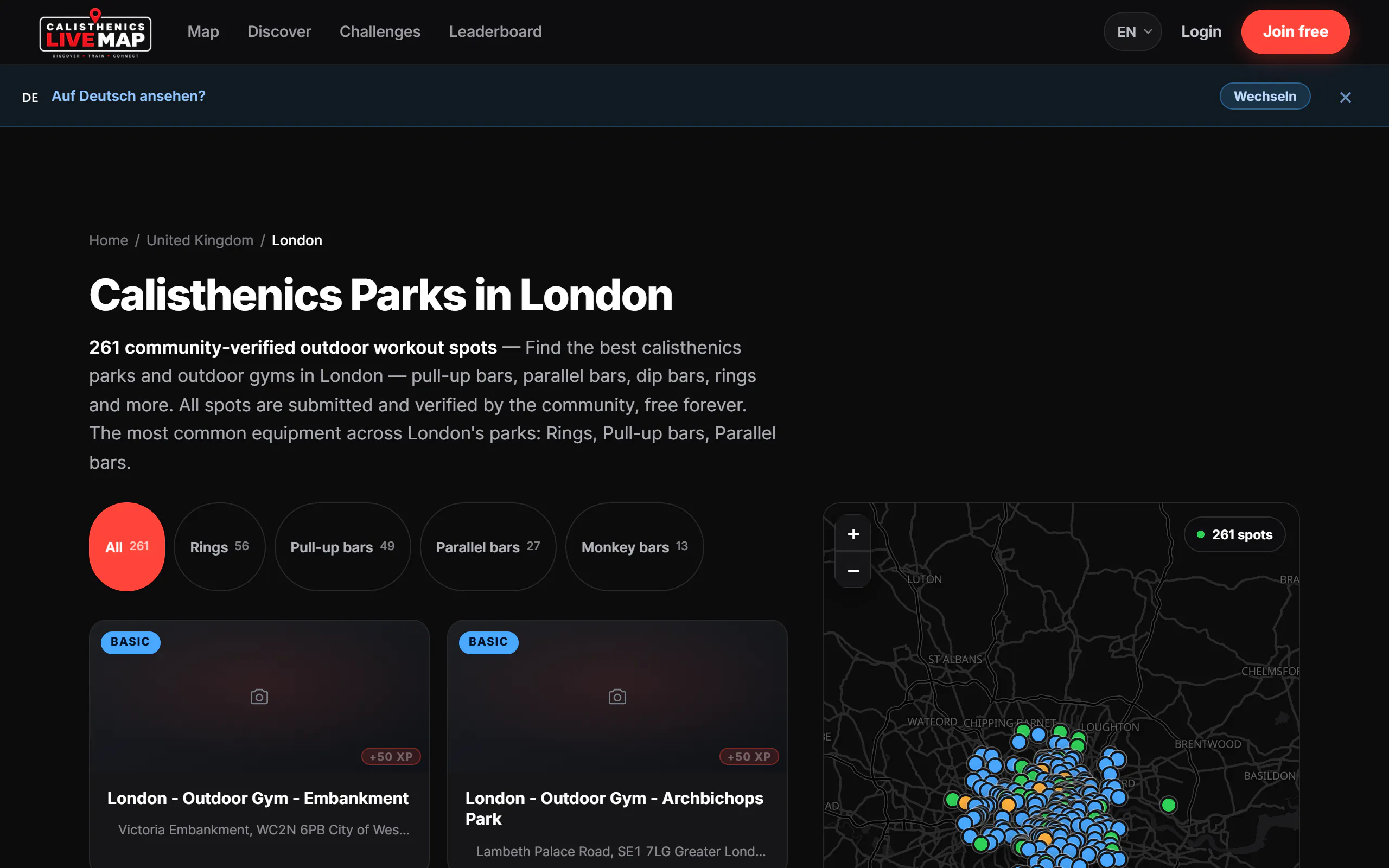Click the camera placeholder on Embankment card
Screen dimensions: 1389x868
259,697
